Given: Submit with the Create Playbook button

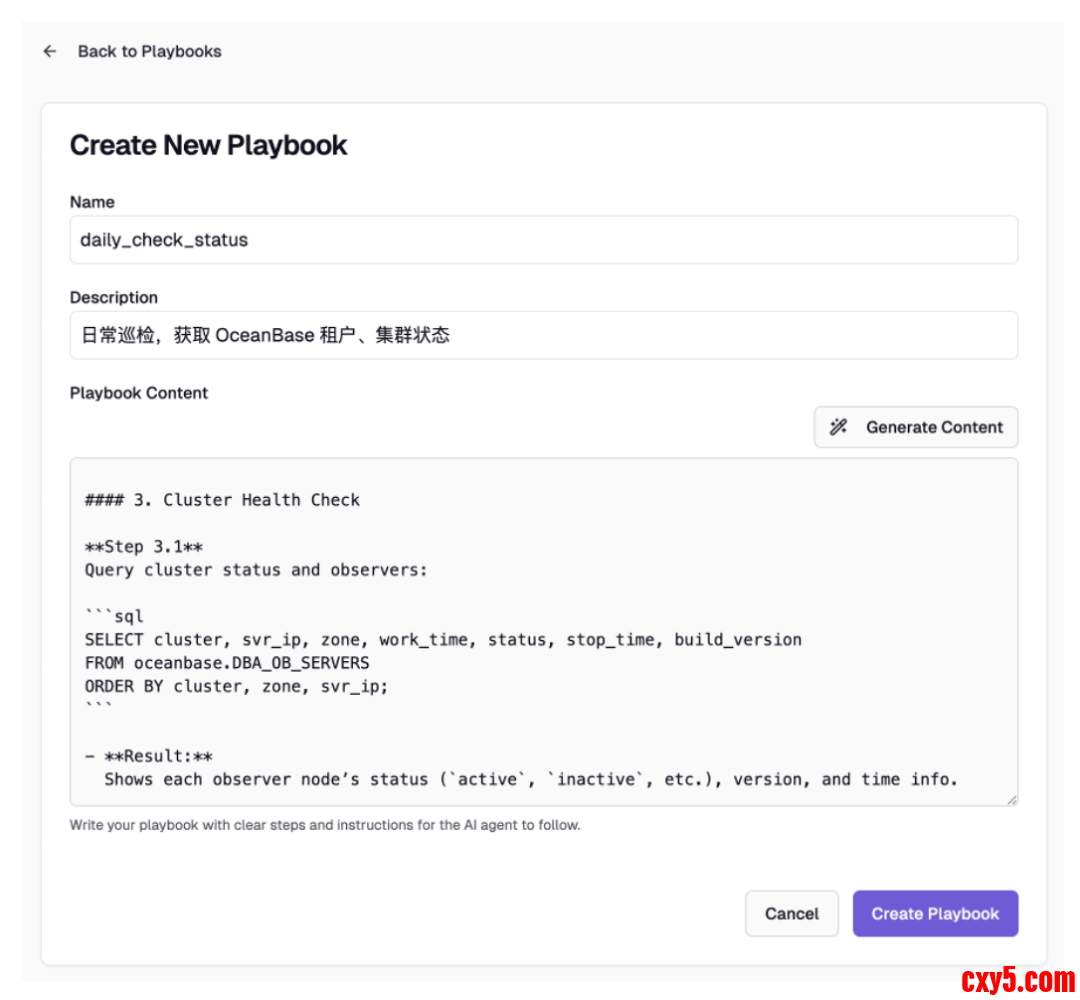Looking at the screenshot, I should coord(934,913).
